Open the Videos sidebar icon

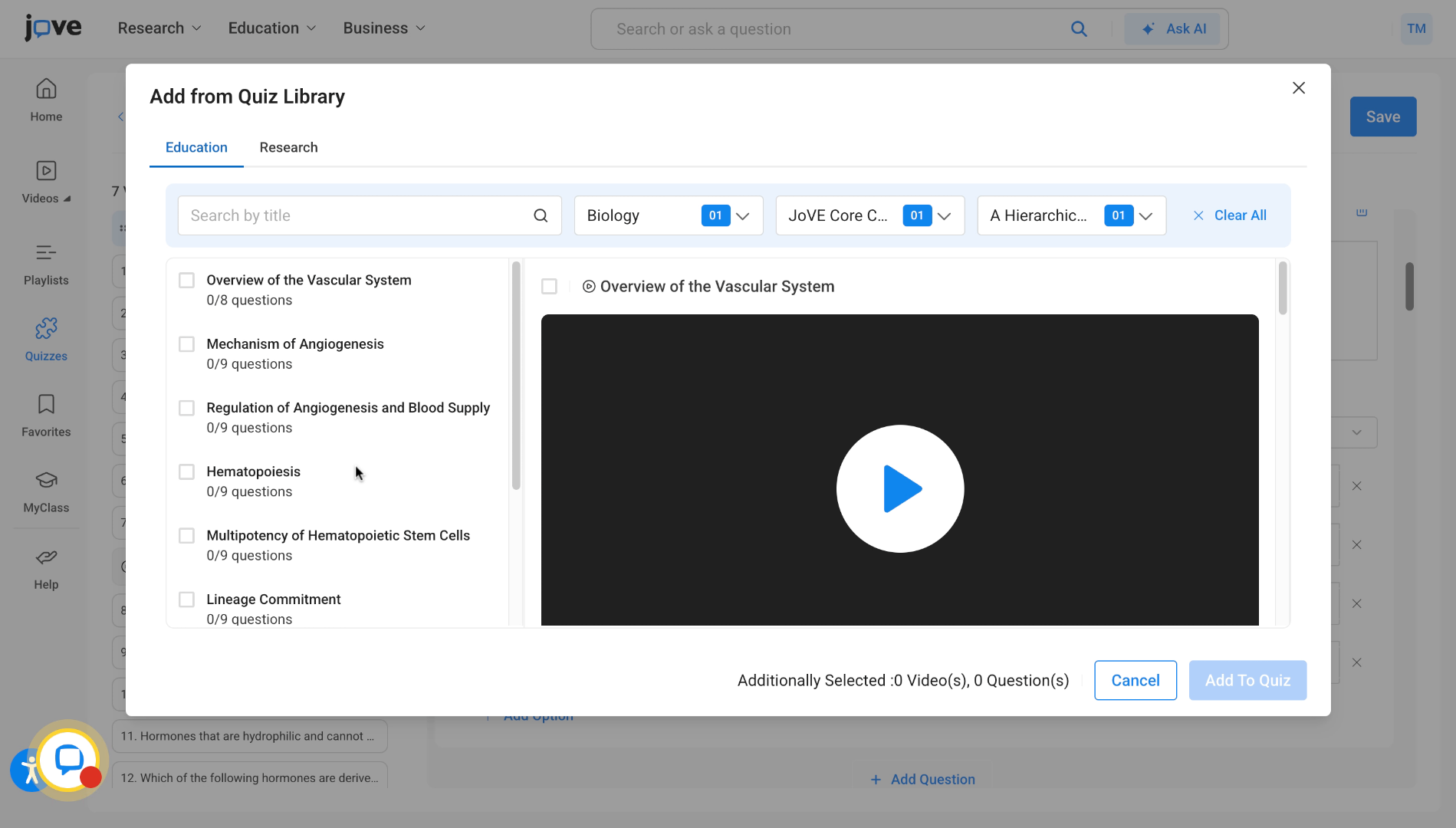pos(46,171)
